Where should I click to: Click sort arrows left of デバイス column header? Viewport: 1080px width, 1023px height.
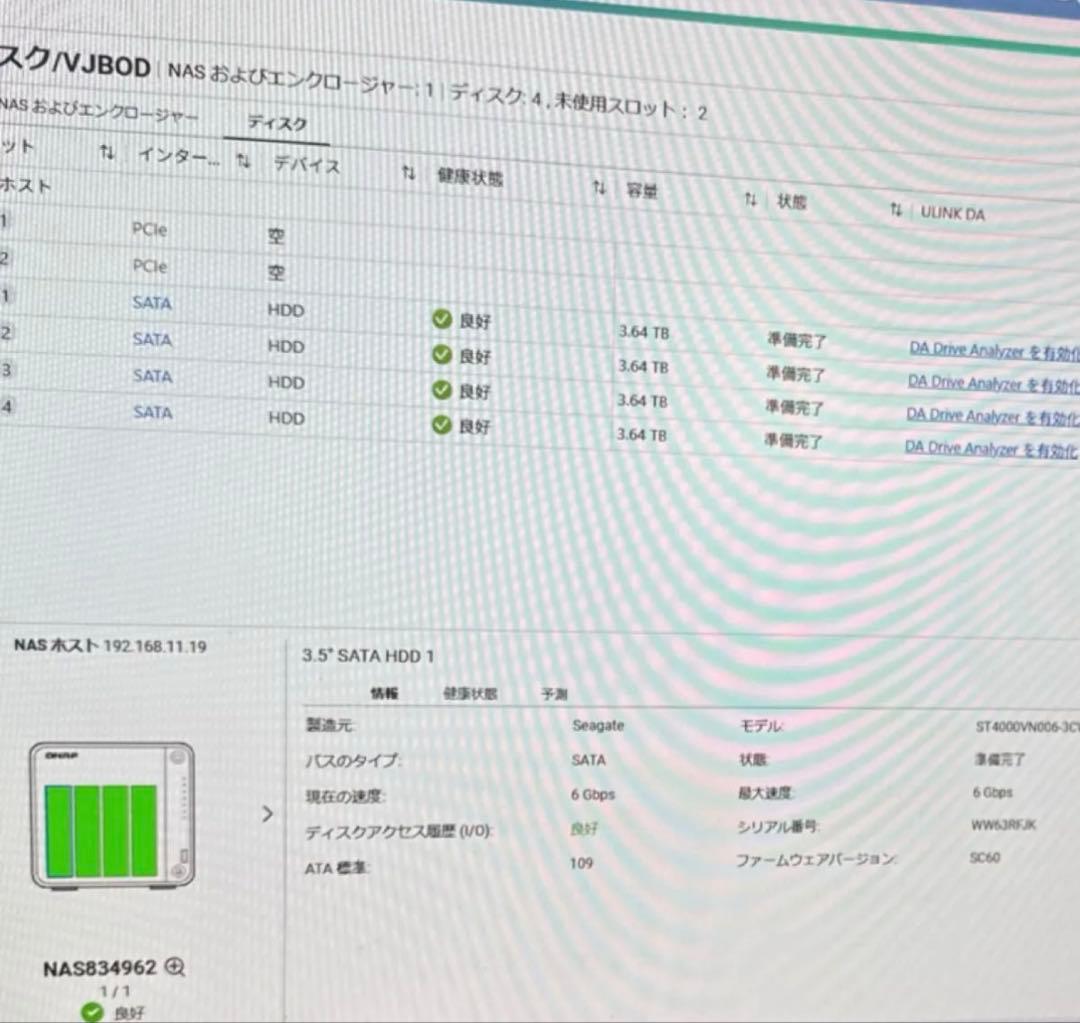[x=243, y=160]
